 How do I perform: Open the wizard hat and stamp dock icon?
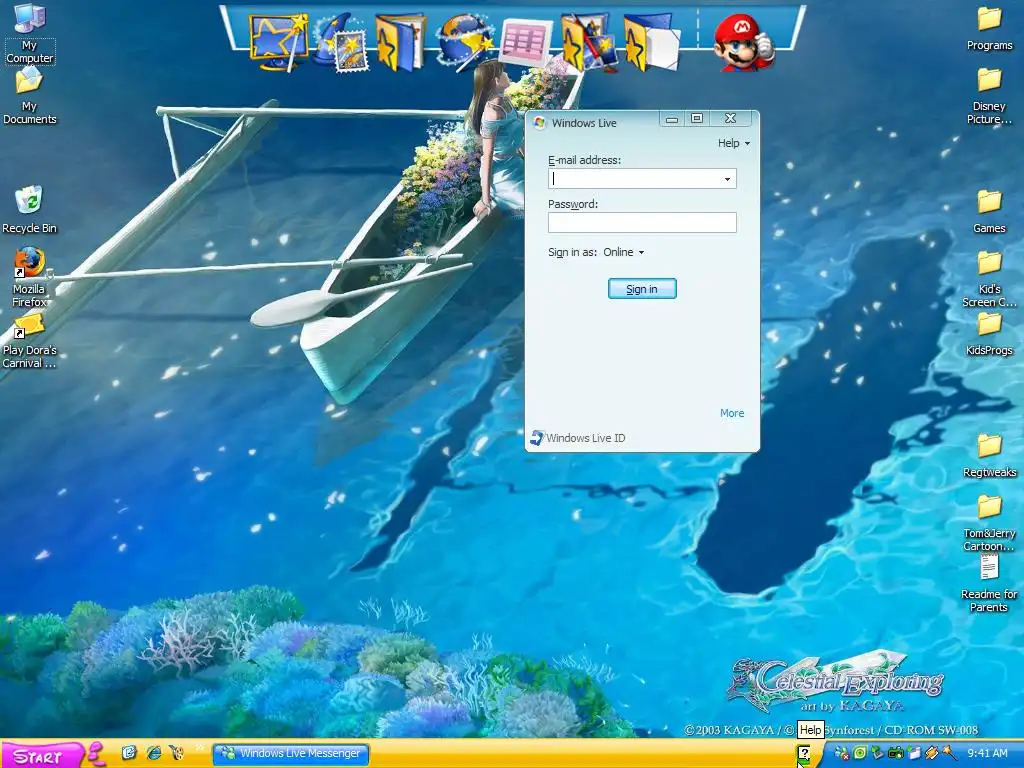[x=342, y=43]
